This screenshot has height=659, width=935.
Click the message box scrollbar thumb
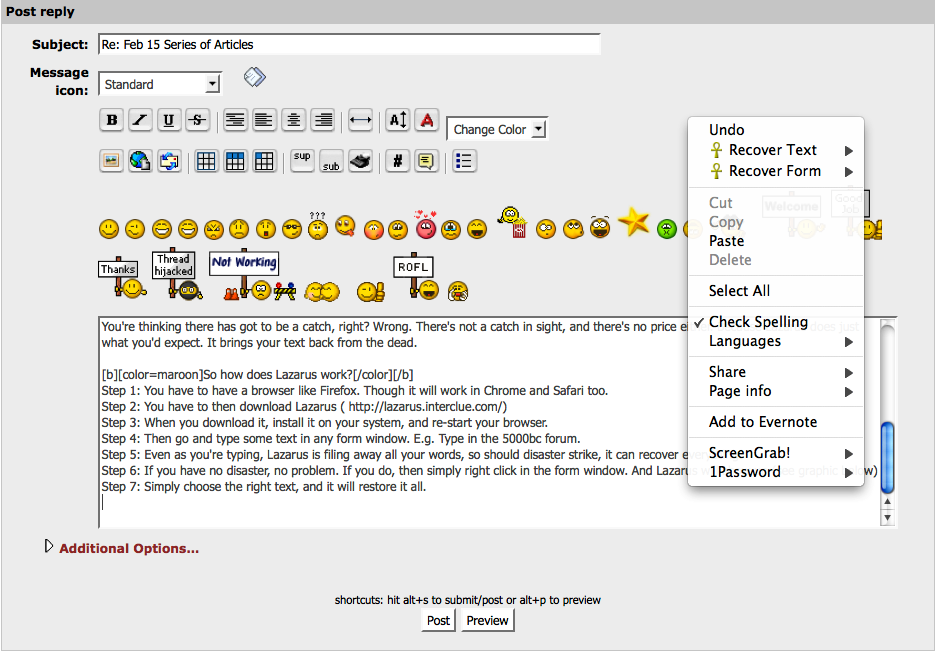[x=887, y=457]
